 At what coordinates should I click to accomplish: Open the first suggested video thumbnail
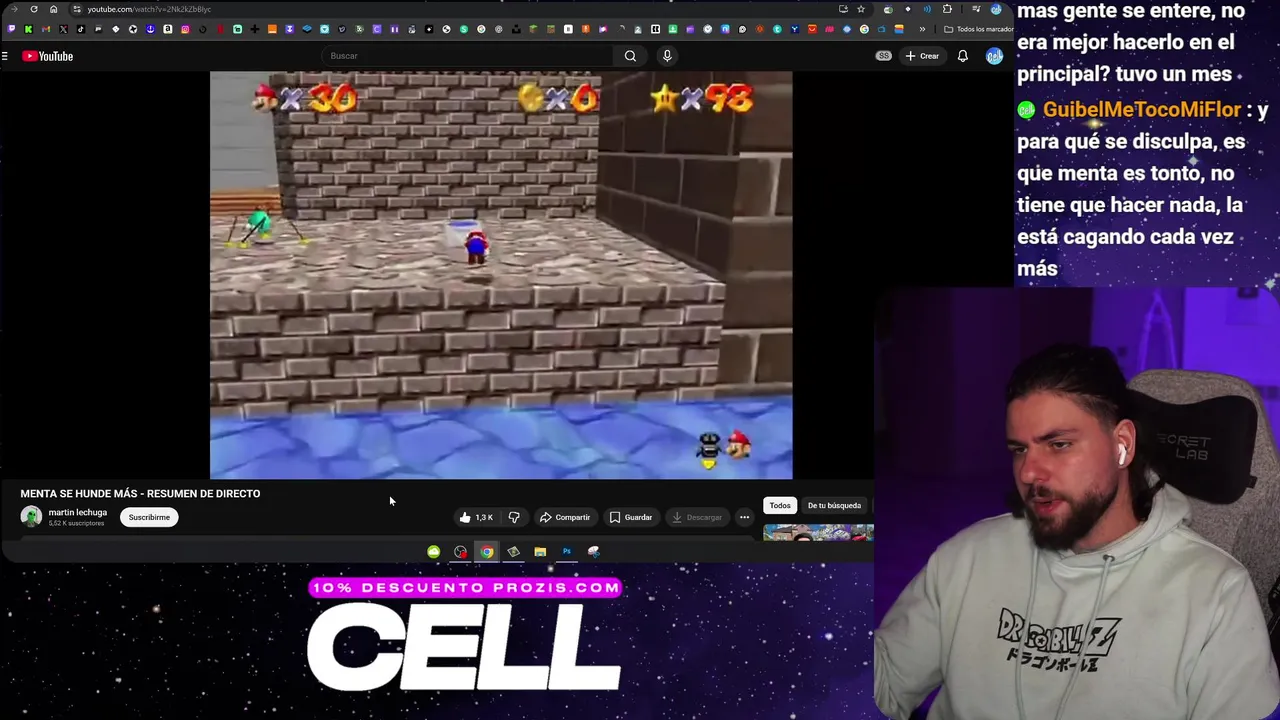(818, 533)
